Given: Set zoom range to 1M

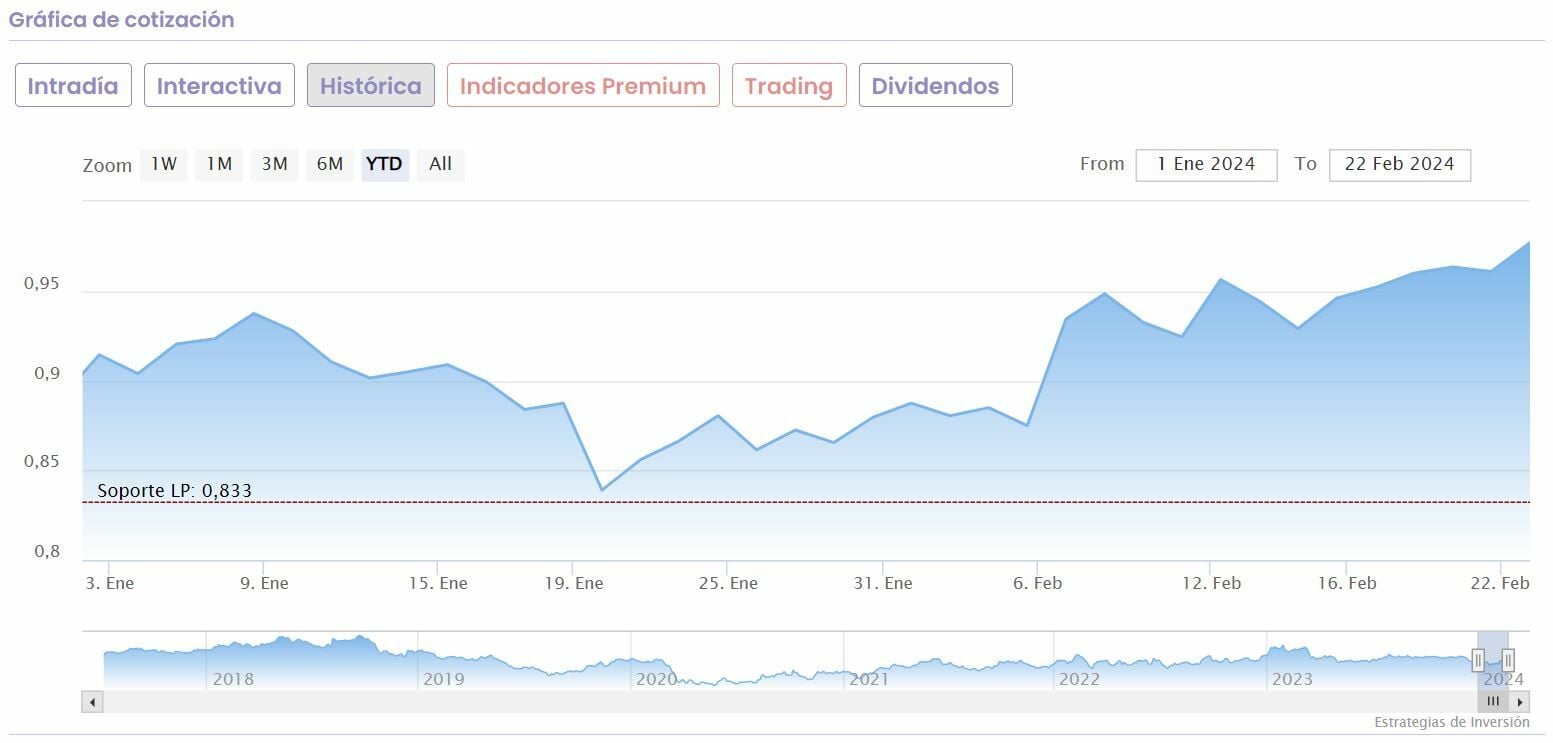Looking at the screenshot, I should coord(219,164).
